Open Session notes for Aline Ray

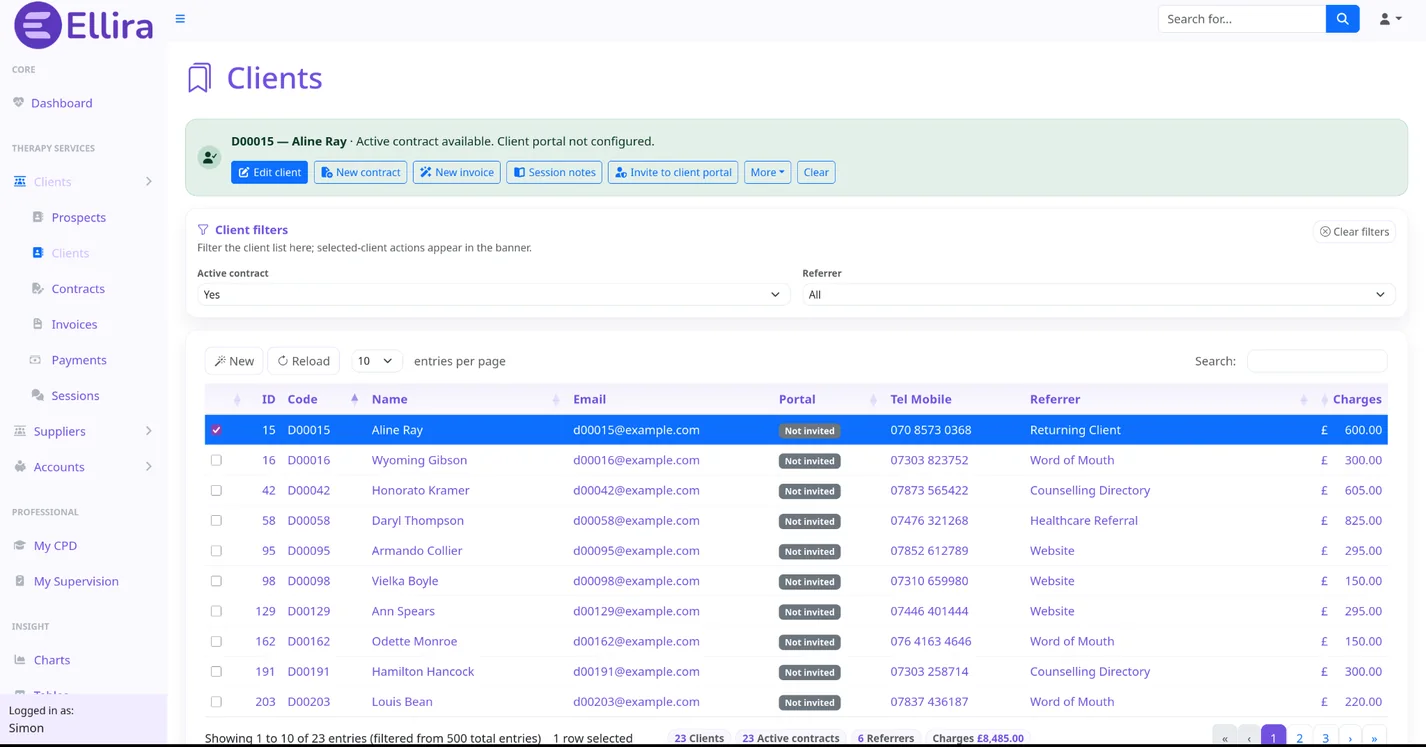[x=554, y=172]
